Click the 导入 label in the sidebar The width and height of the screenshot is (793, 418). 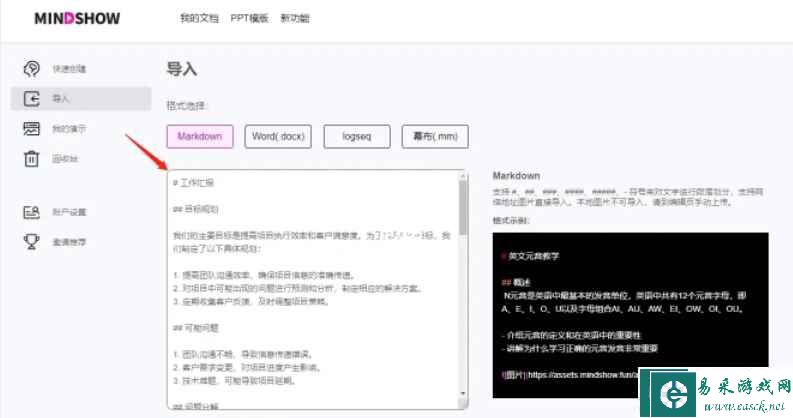click(61, 99)
